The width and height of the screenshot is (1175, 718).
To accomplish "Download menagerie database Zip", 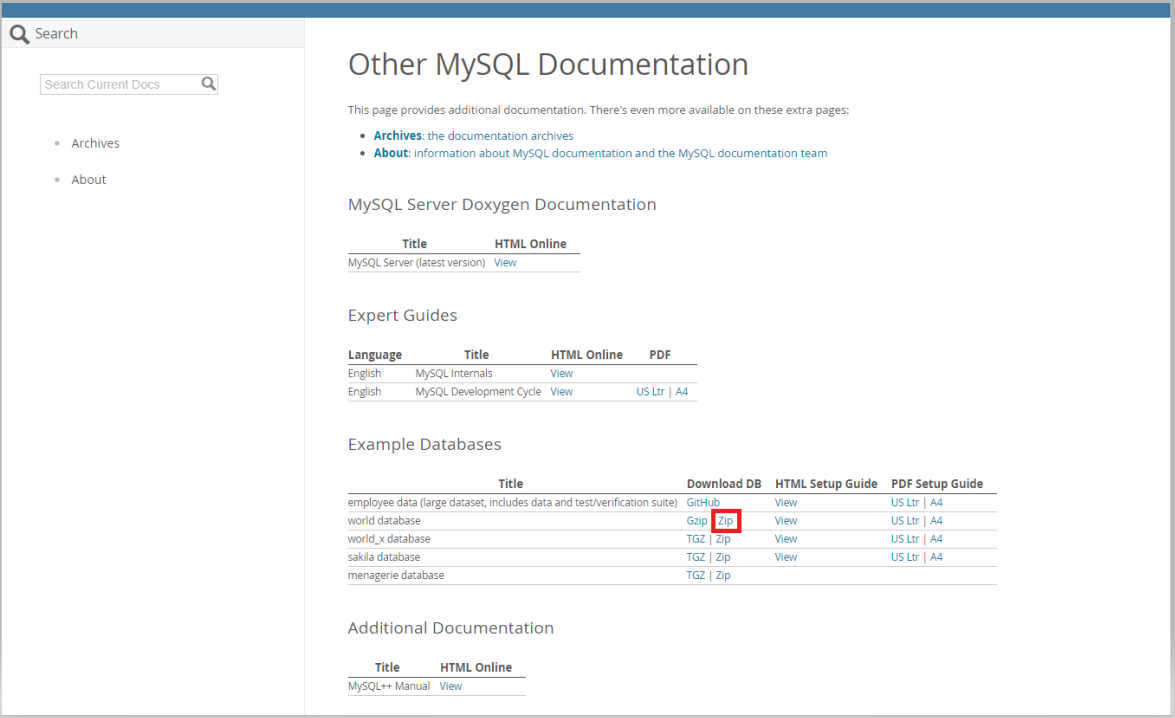I will (723, 576).
